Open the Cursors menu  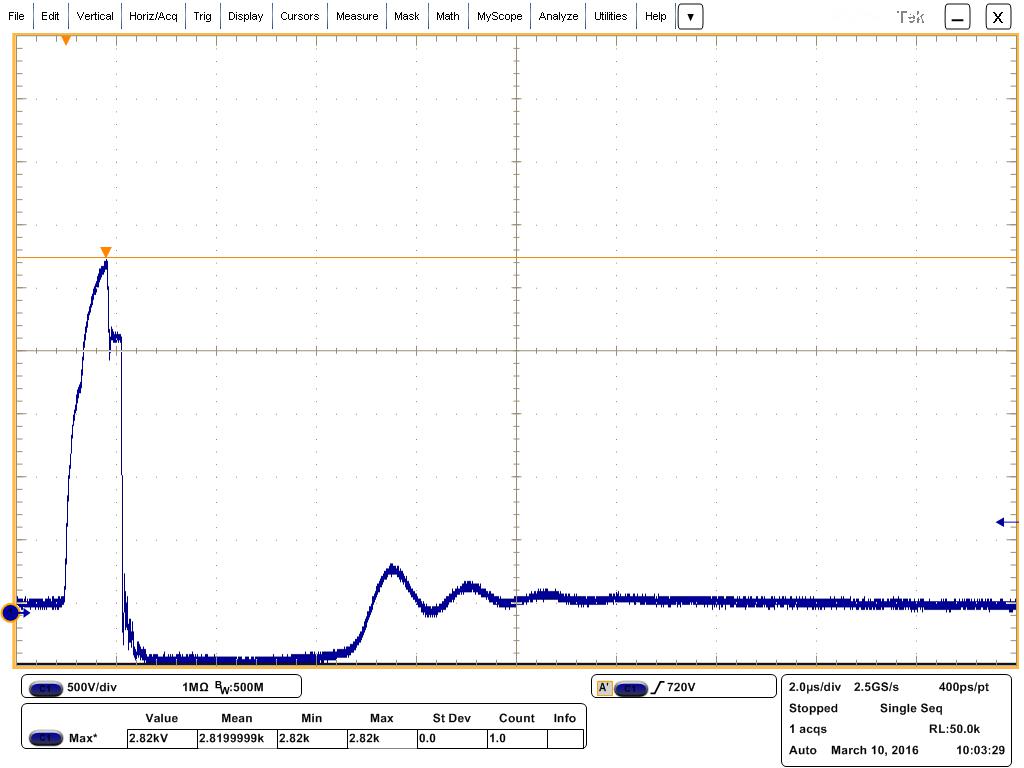299,17
